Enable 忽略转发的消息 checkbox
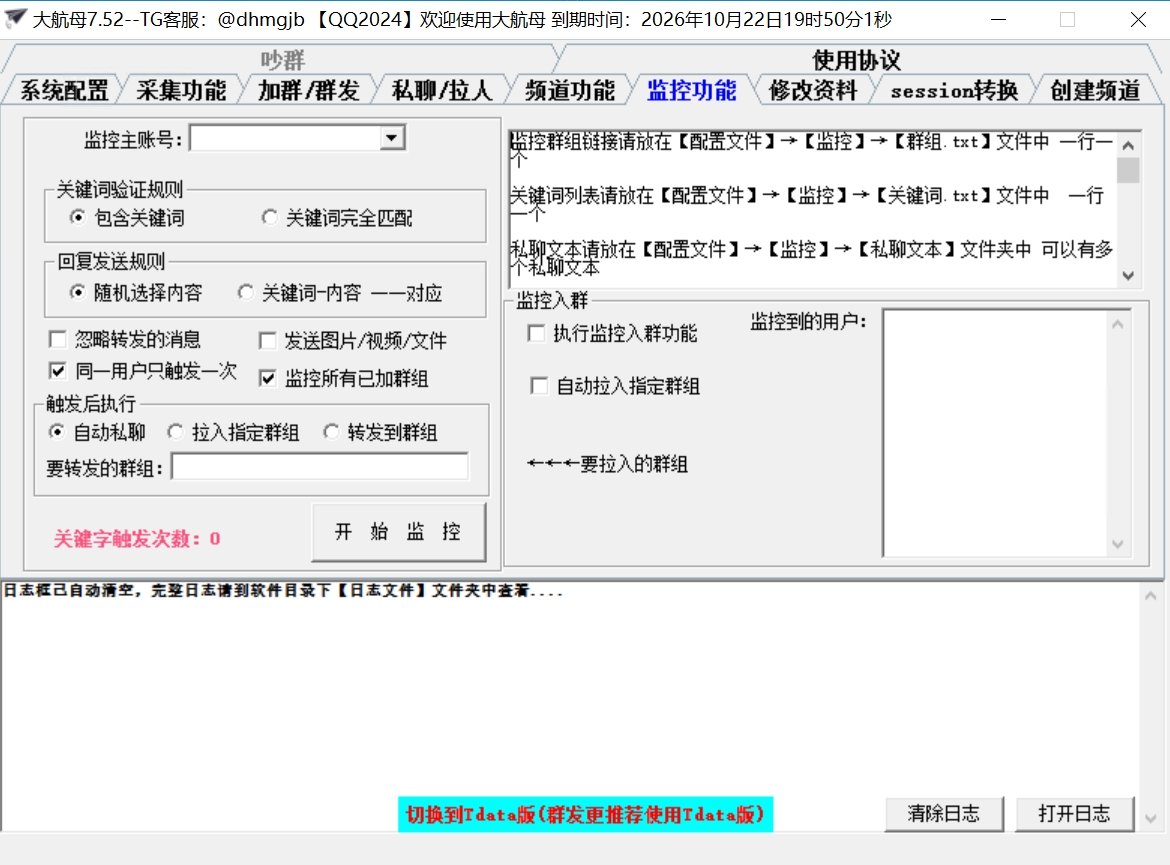 coord(58,340)
